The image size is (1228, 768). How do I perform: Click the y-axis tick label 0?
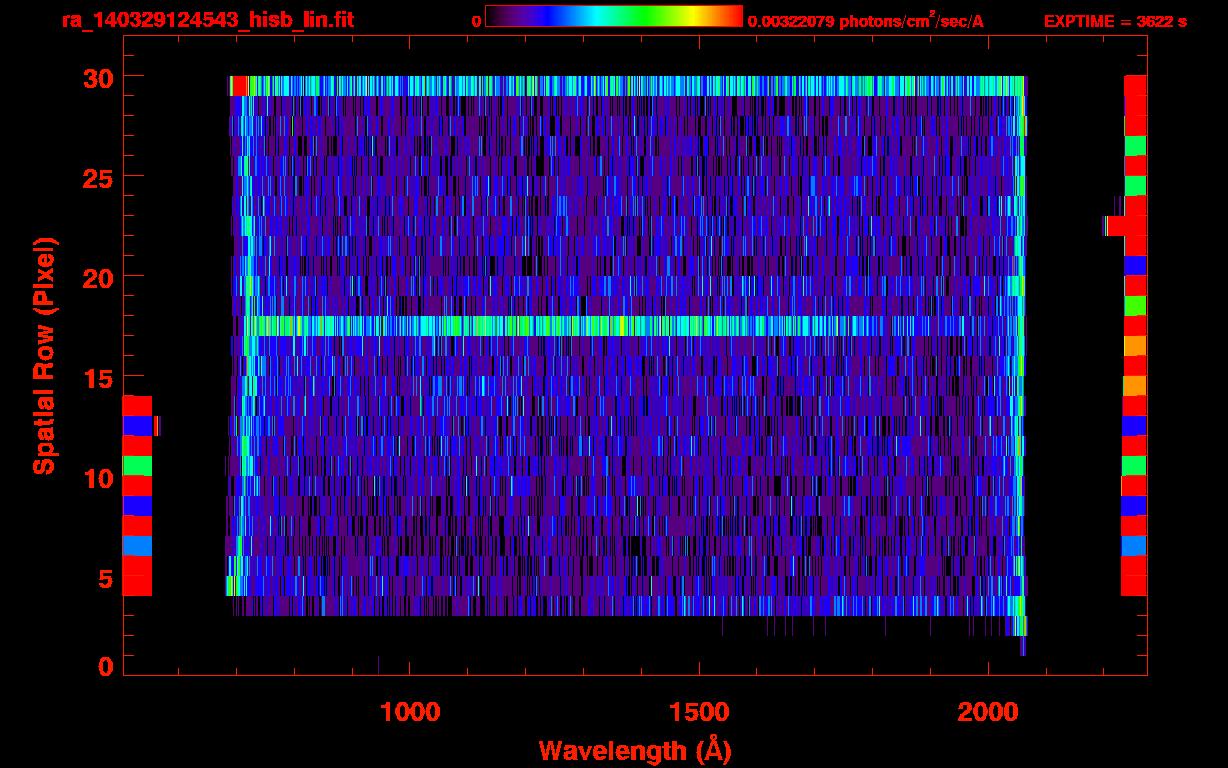pyautogui.click(x=104, y=666)
